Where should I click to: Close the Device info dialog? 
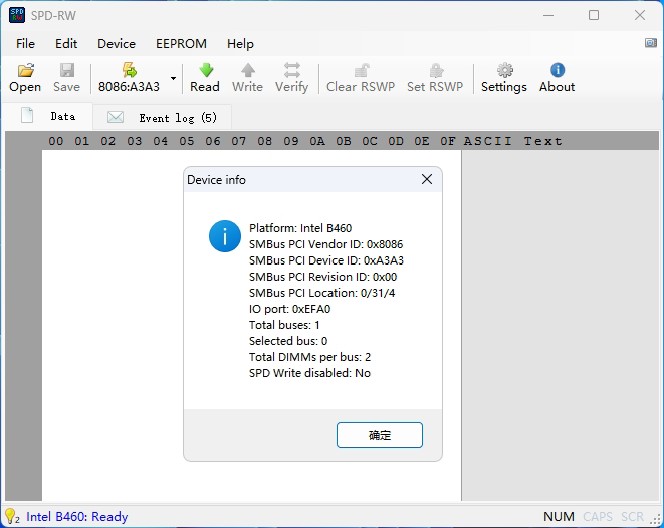[427, 180]
